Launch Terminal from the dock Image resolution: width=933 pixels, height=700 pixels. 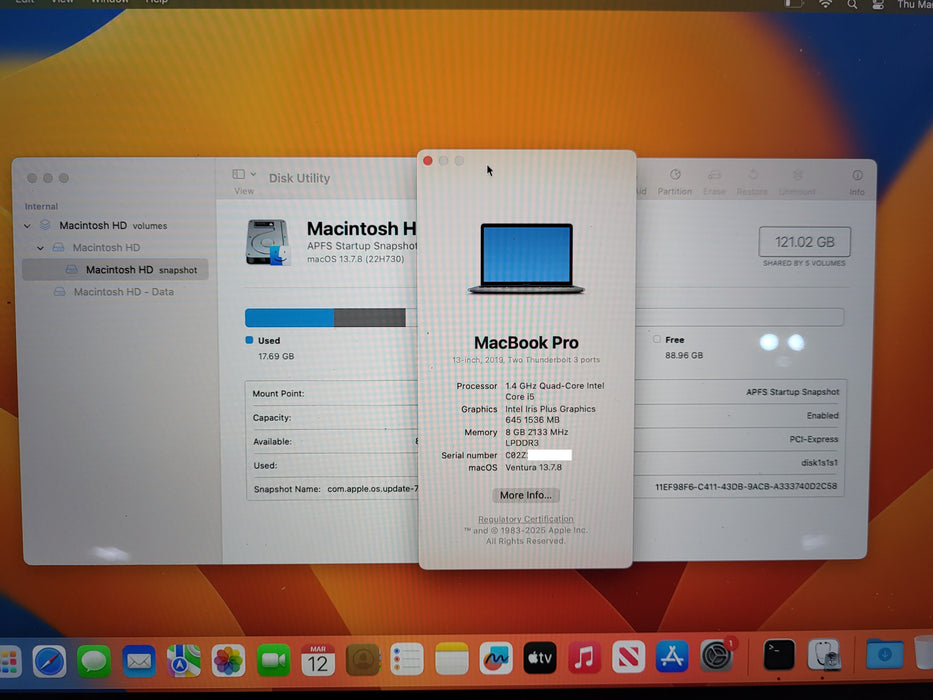pos(779,655)
